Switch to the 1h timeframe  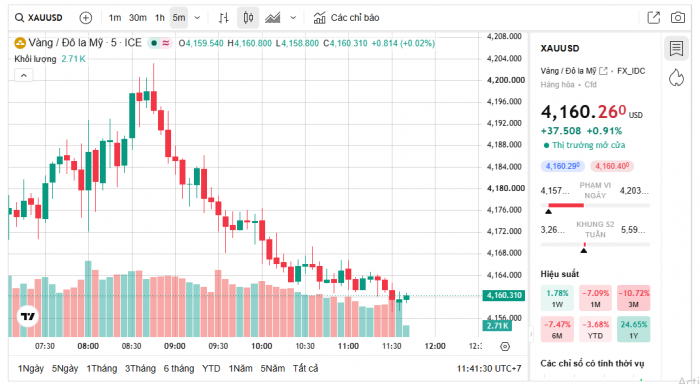click(x=160, y=18)
